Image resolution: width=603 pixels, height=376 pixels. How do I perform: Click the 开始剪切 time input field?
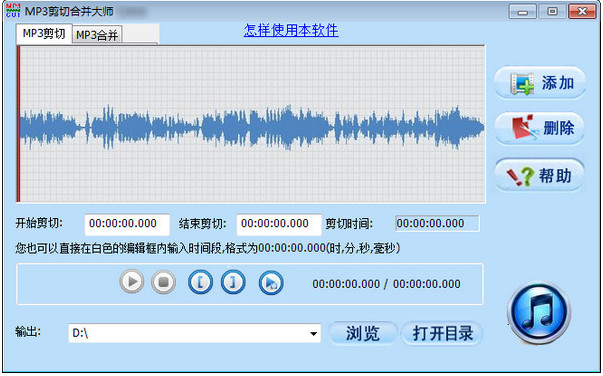(127, 224)
